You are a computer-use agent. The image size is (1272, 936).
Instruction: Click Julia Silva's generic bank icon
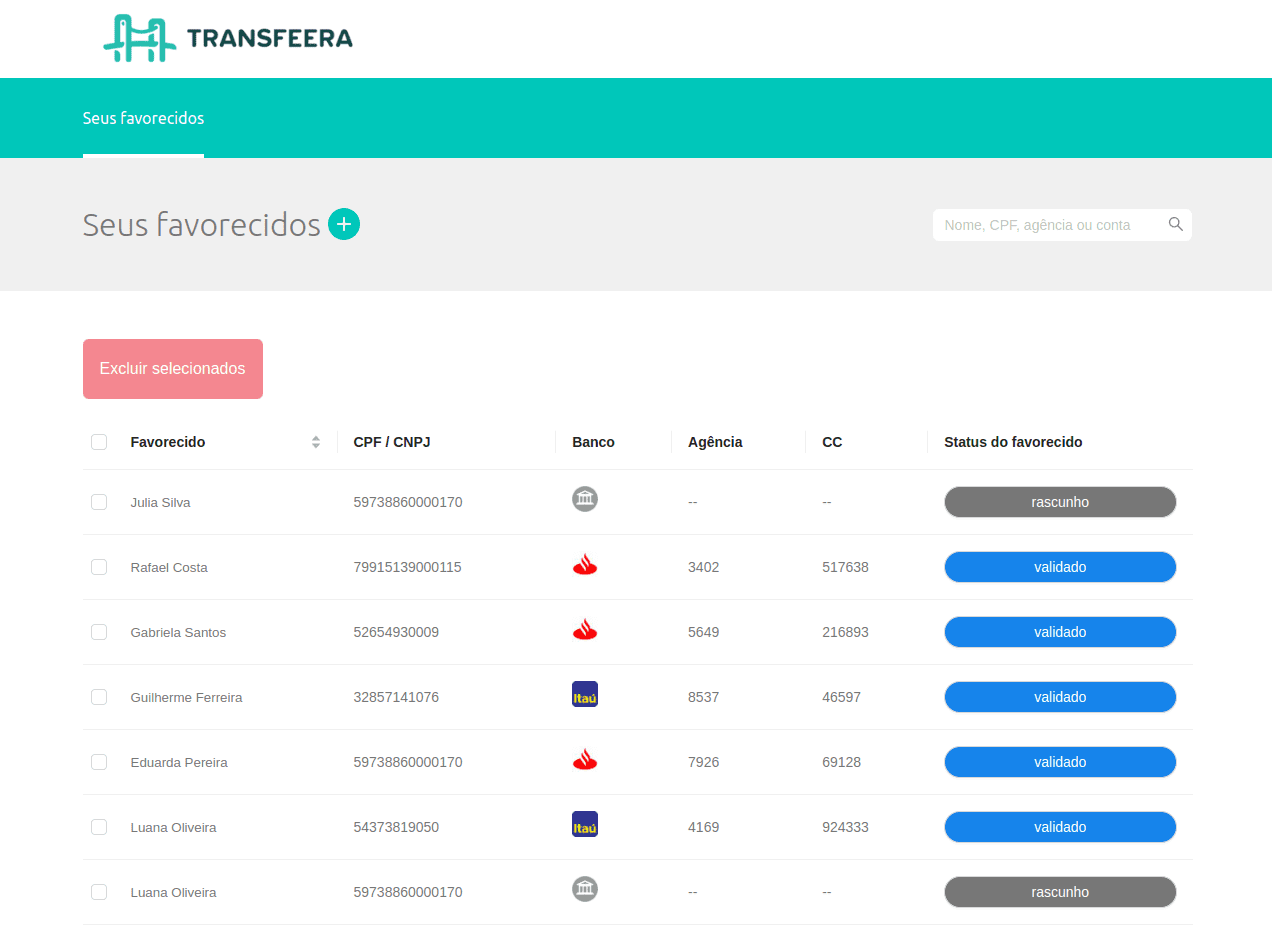pos(585,499)
